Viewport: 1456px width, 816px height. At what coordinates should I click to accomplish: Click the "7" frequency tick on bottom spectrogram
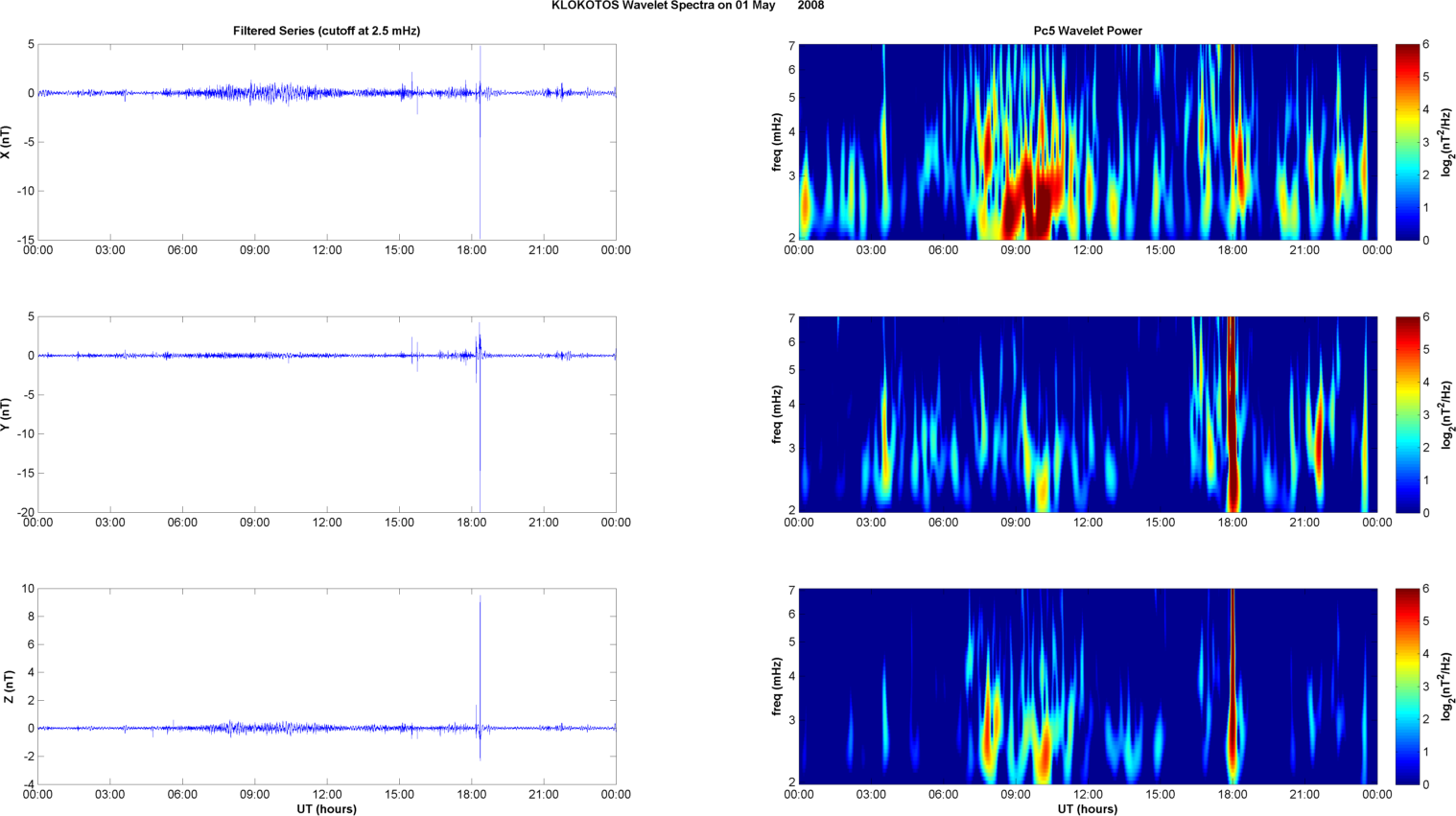(792, 589)
